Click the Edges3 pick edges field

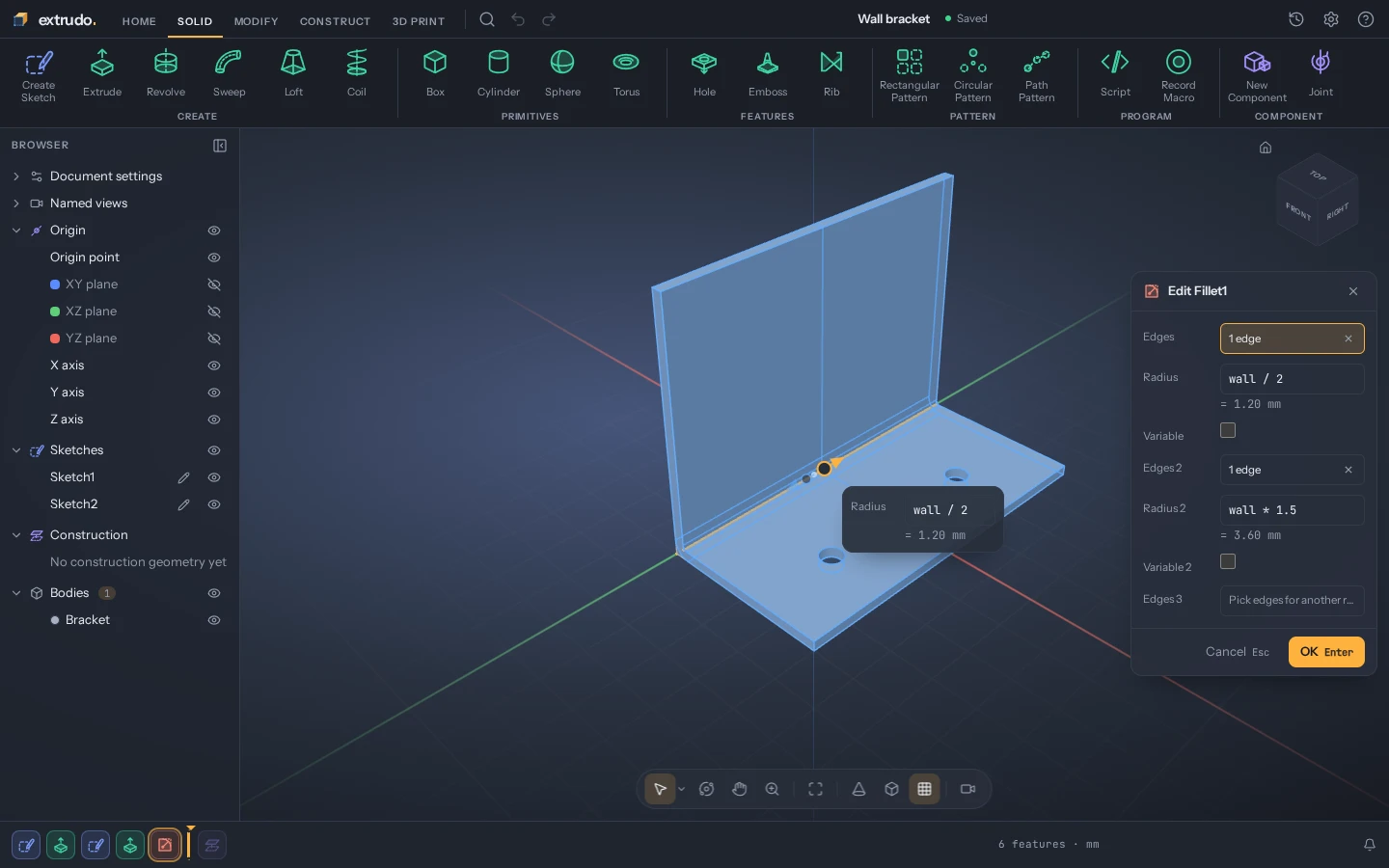point(1293,600)
